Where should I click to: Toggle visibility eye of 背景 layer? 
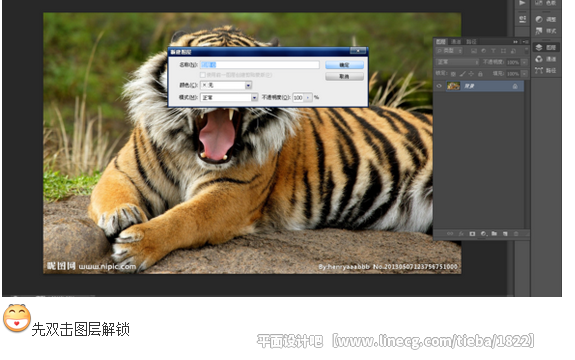439,86
